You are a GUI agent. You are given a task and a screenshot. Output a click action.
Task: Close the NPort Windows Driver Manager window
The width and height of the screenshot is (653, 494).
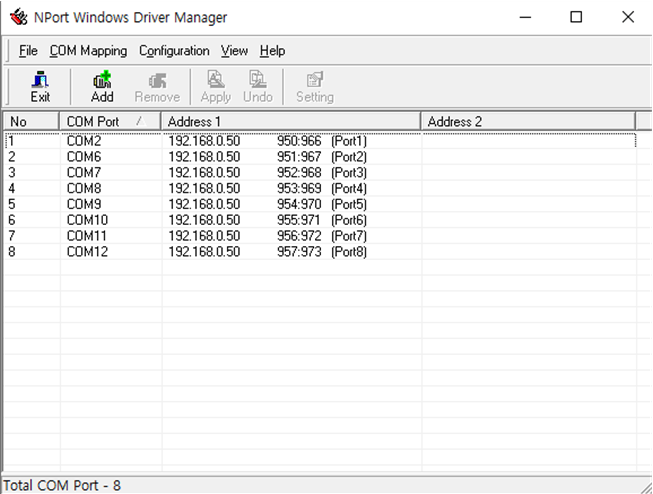click(x=628, y=17)
